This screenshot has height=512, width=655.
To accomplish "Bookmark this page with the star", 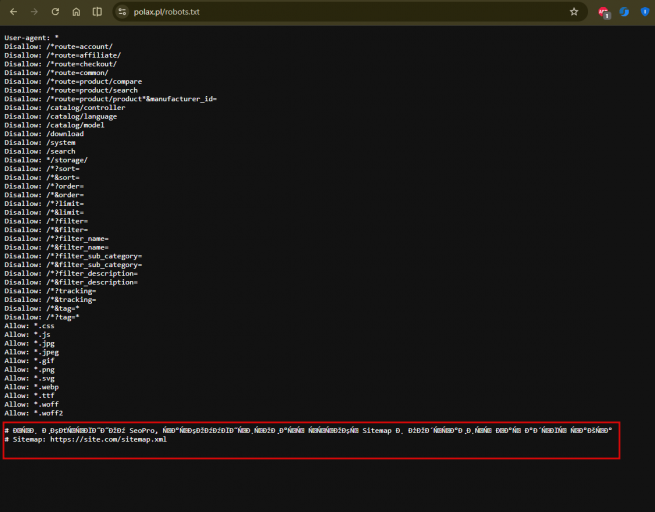I will (574, 12).
